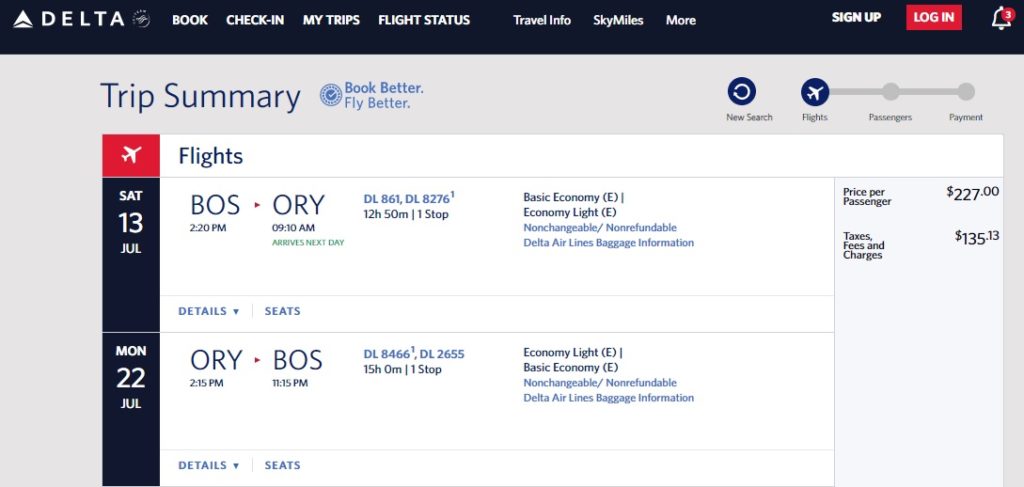The height and width of the screenshot is (487, 1024).
Task: Click the New Search circular arrow icon
Action: pos(742,93)
